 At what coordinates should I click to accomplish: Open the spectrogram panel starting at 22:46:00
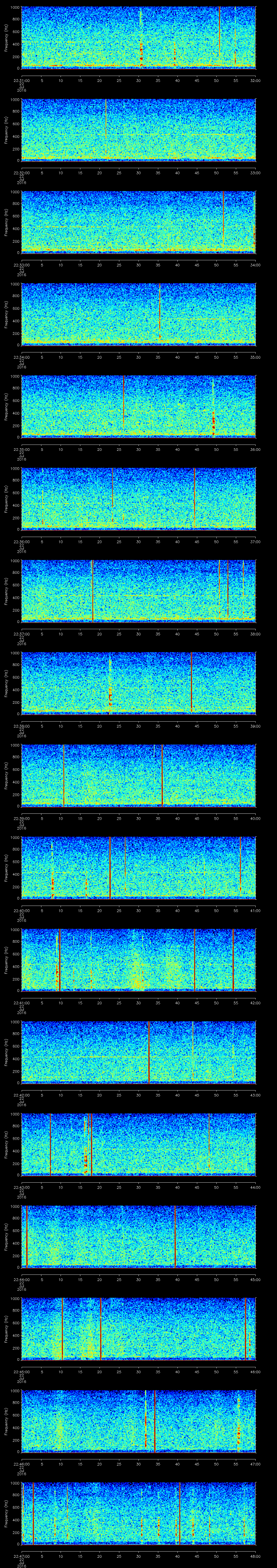coord(139,1421)
